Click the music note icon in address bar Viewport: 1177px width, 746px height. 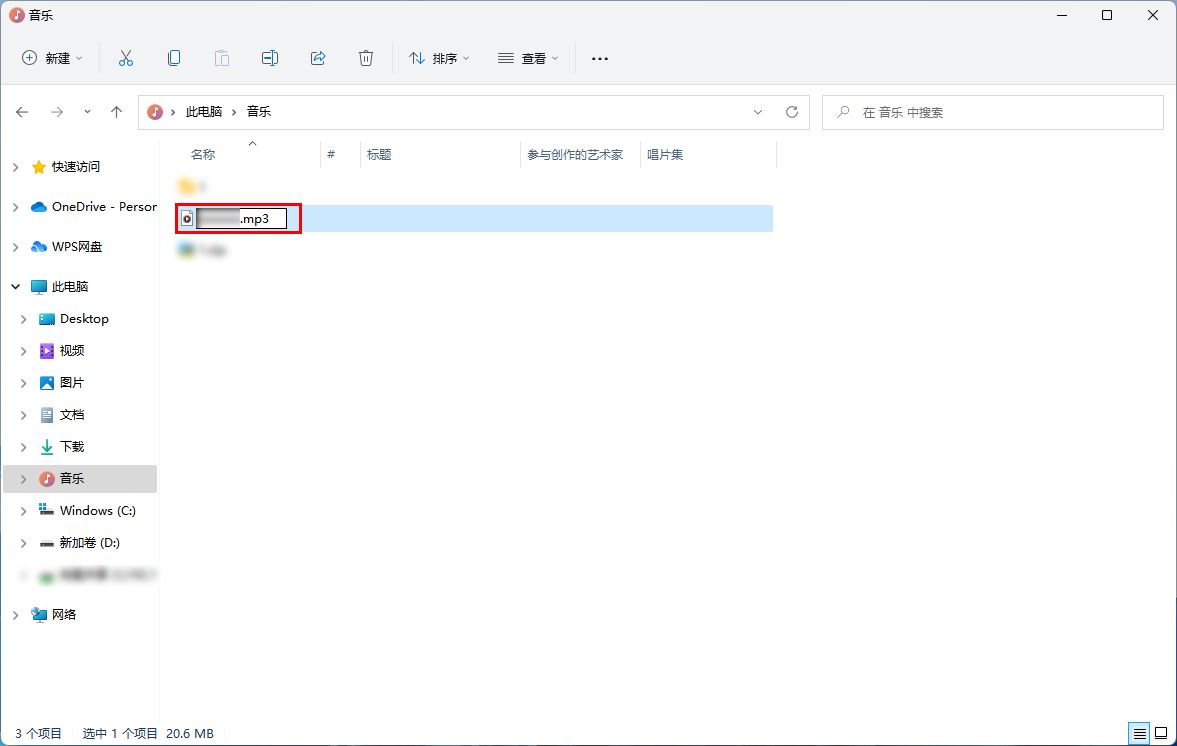tap(152, 112)
